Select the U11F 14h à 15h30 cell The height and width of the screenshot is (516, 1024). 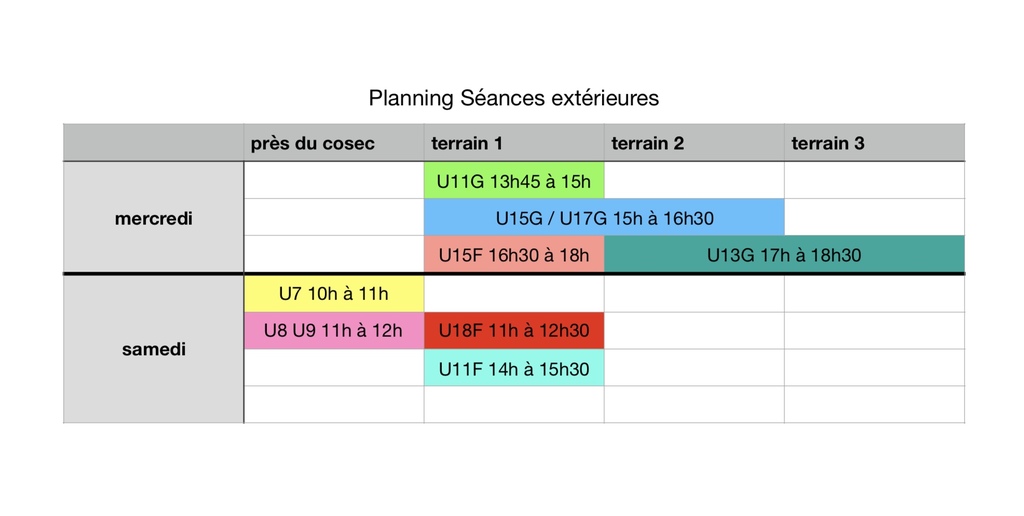tap(513, 368)
